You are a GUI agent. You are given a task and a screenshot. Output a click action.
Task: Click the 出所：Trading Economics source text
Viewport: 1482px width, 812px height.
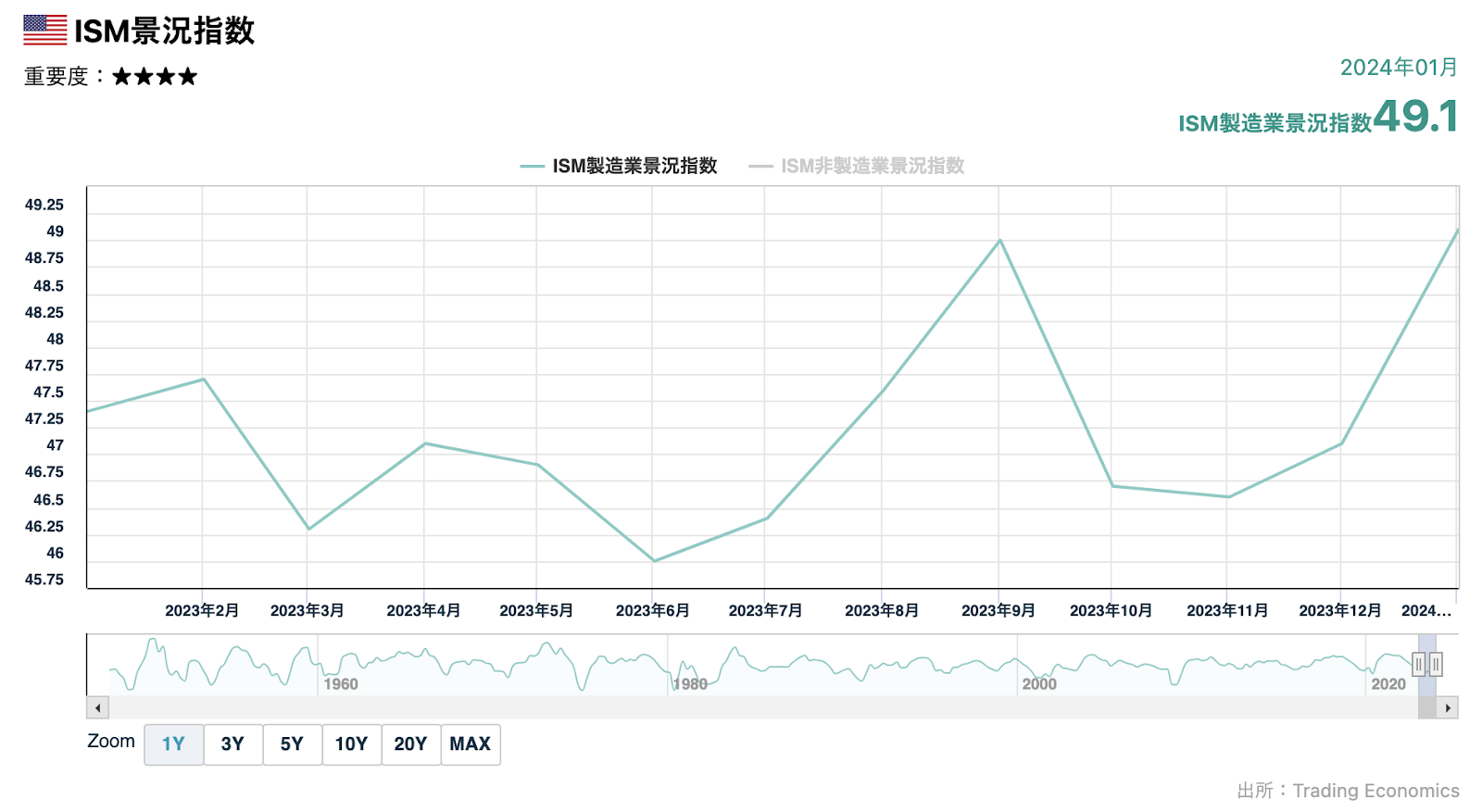(x=1348, y=791)
